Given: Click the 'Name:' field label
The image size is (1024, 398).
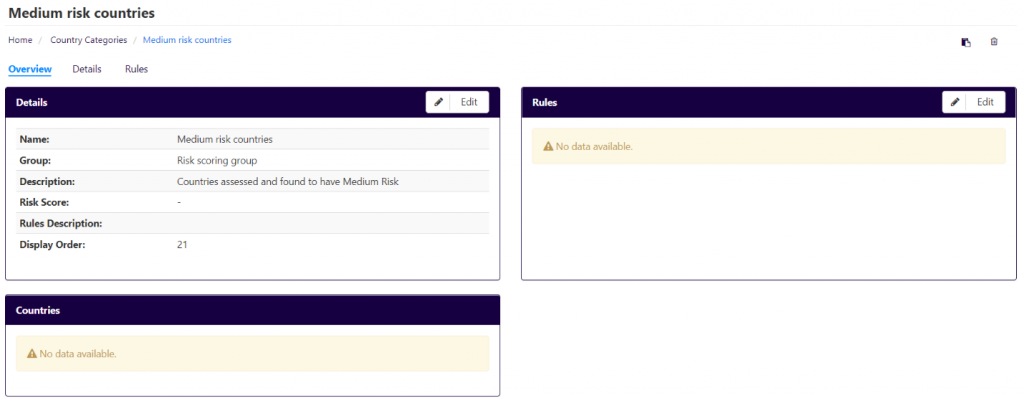Looking at the screenshot, I should [x=35, y=139].
